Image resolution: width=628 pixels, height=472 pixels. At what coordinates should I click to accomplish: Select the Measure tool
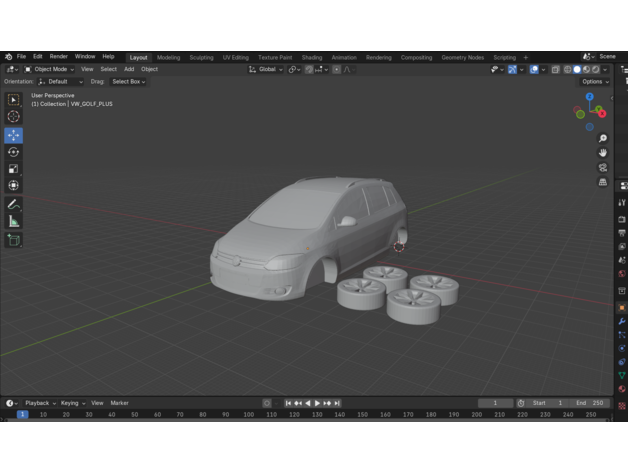13,221
